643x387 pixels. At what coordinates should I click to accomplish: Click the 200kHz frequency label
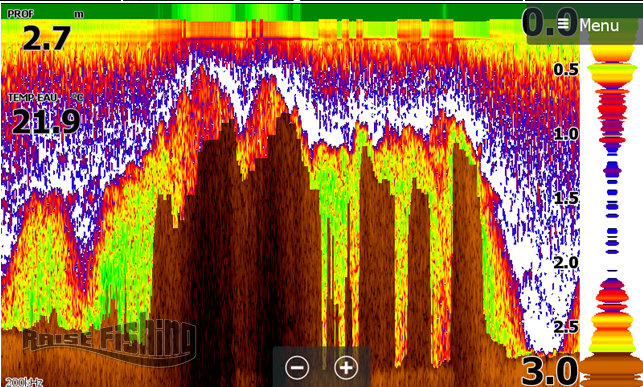[x=25, y=382]
